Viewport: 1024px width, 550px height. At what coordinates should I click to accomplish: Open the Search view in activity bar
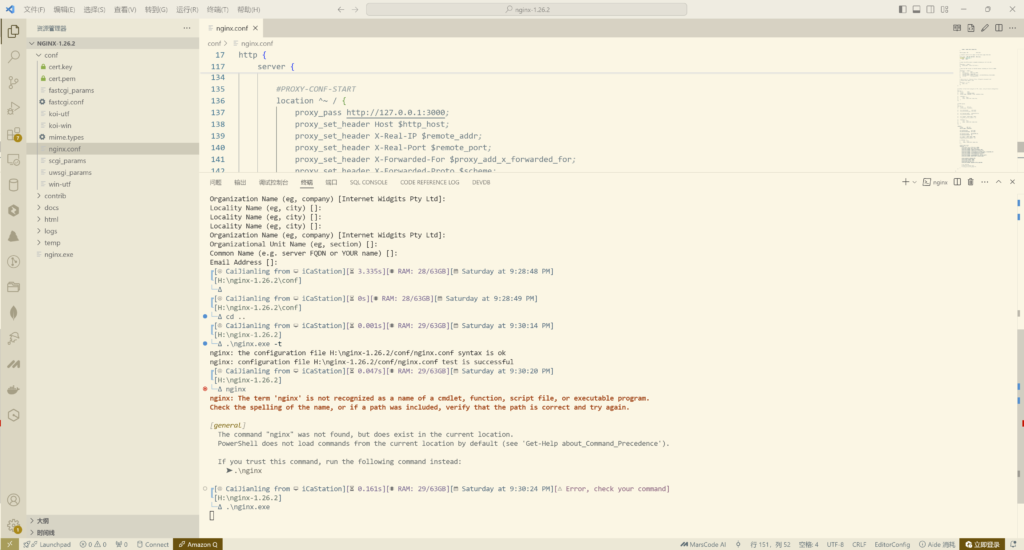point(13,57)
